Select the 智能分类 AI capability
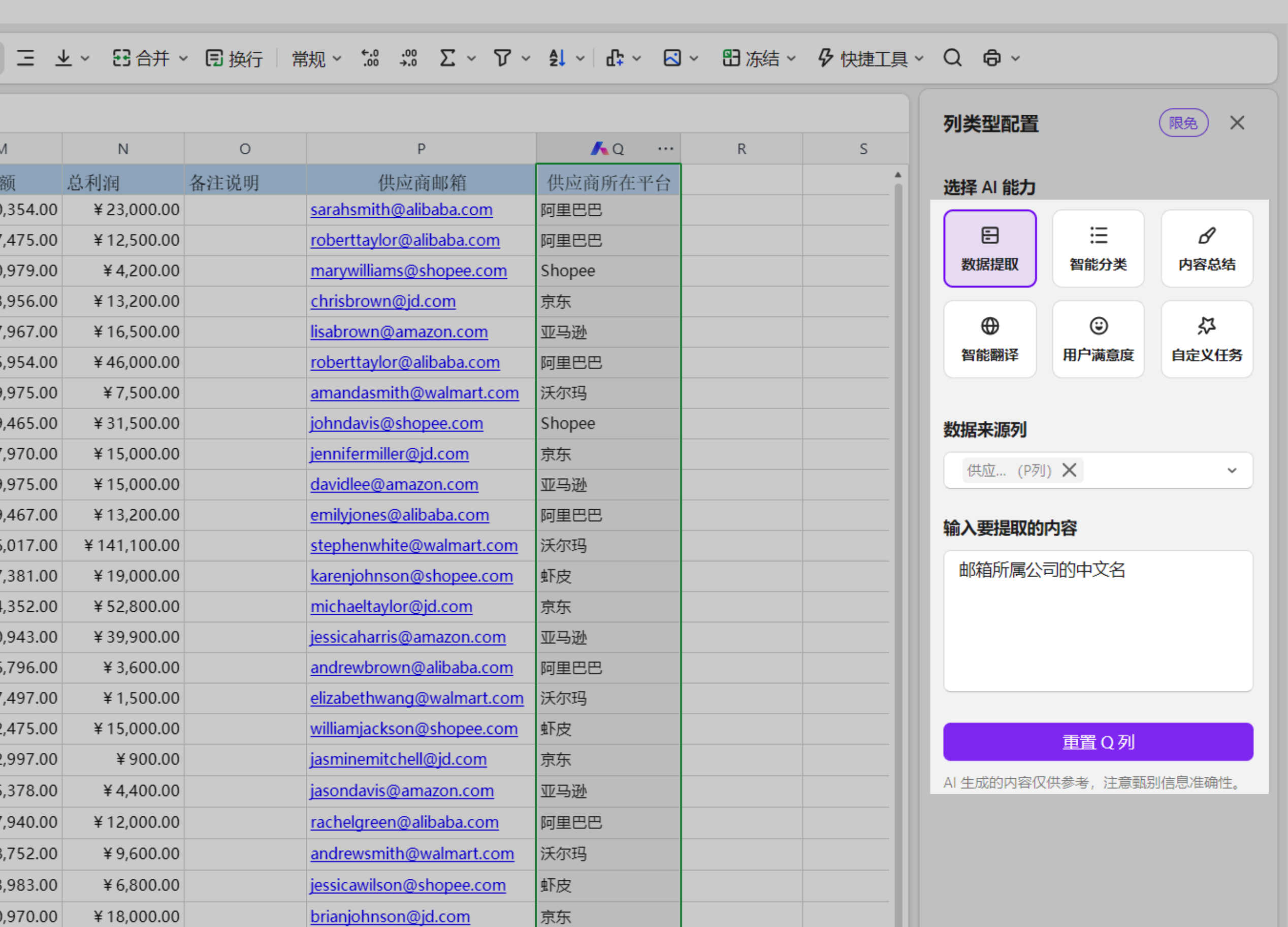1288x927 pixels. coord(1098,249)
